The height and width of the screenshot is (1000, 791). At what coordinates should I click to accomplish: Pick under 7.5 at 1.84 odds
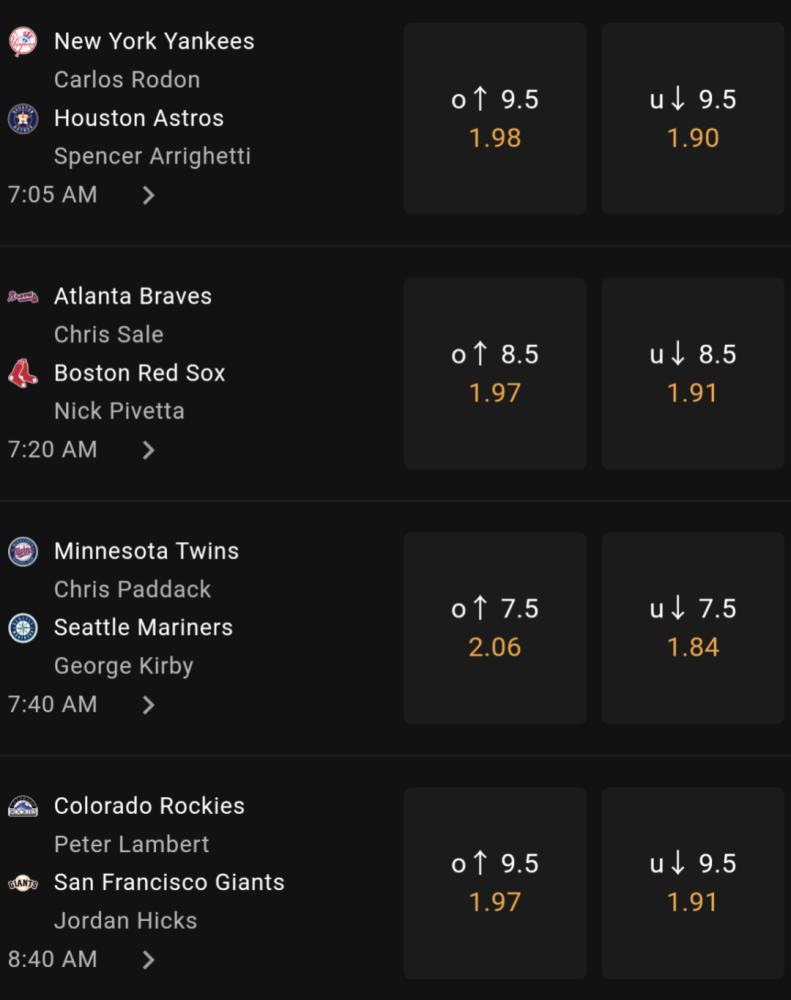pos(693,628)
